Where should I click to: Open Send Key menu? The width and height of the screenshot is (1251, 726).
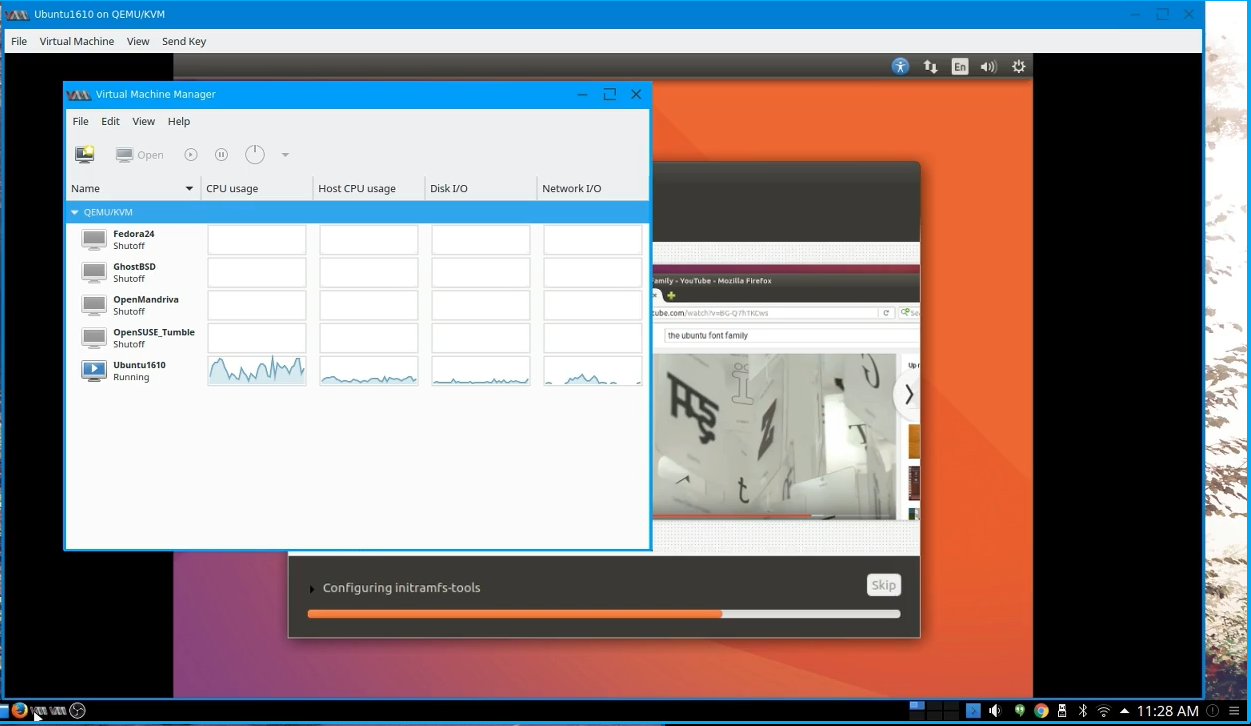pyautogui.click(x=184, y=41)
